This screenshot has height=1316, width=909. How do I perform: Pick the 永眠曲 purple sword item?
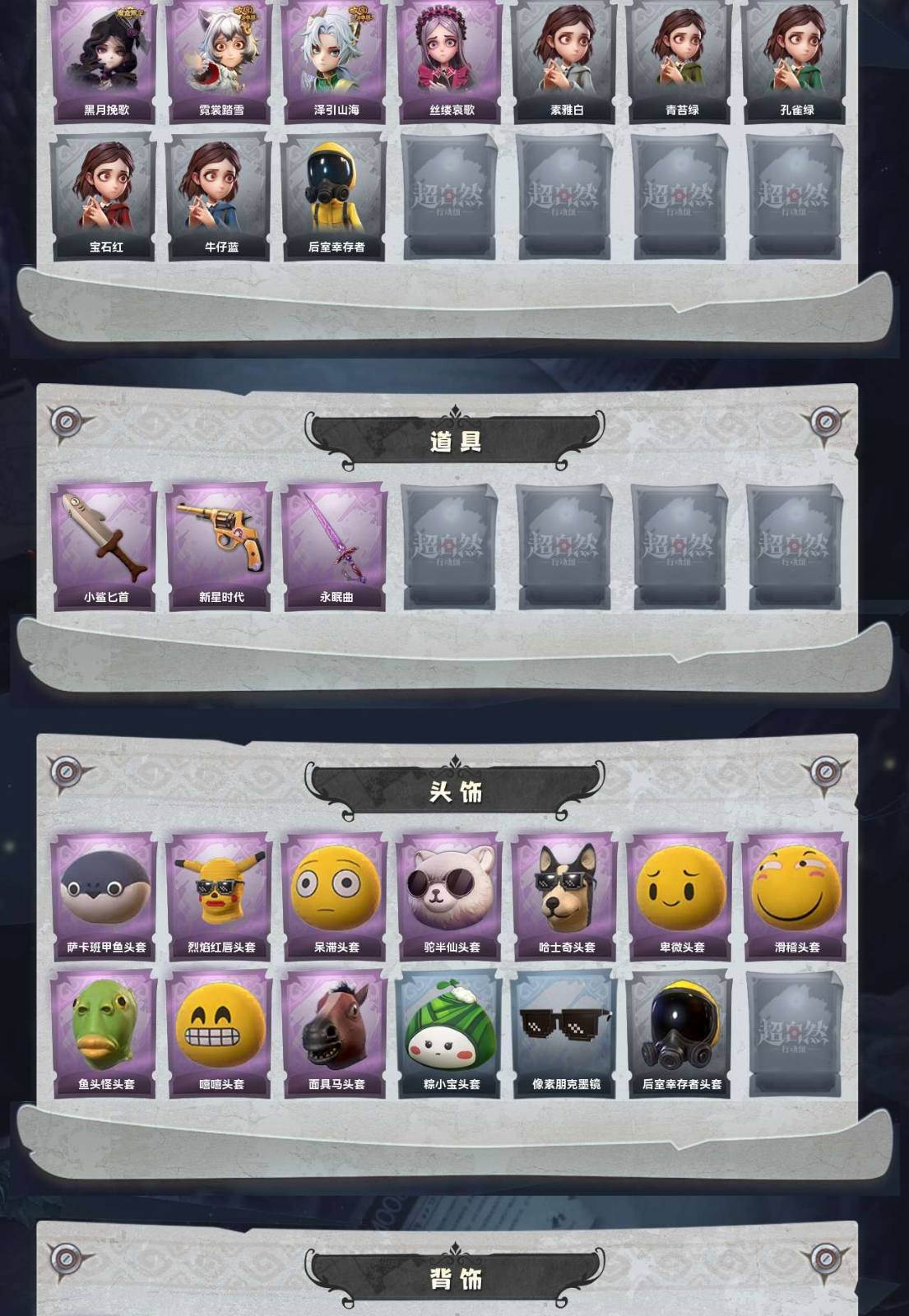coord(335,547)
